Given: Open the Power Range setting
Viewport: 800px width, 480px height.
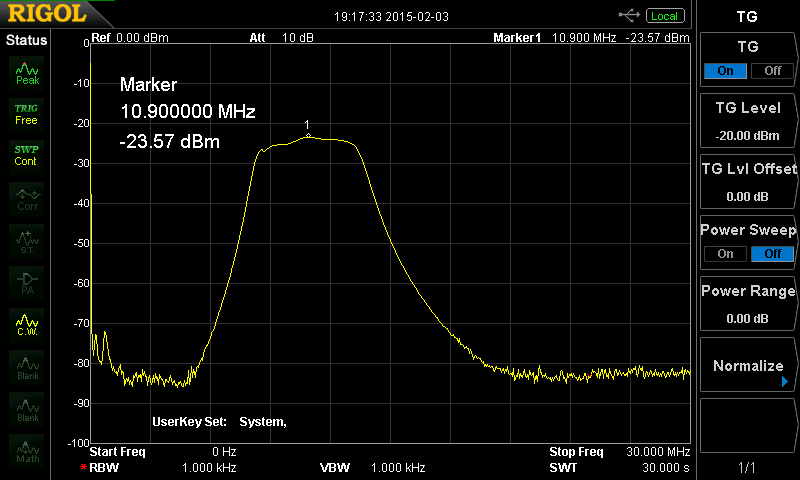Looking at the screenshot, I should click(x=747, y=304).
